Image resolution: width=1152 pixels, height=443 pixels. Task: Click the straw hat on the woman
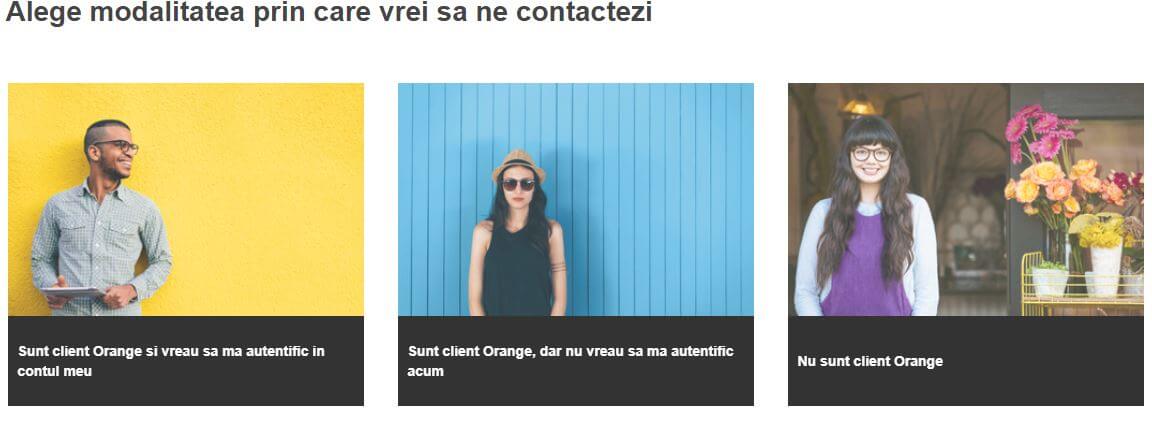click(x=519, y=164)
